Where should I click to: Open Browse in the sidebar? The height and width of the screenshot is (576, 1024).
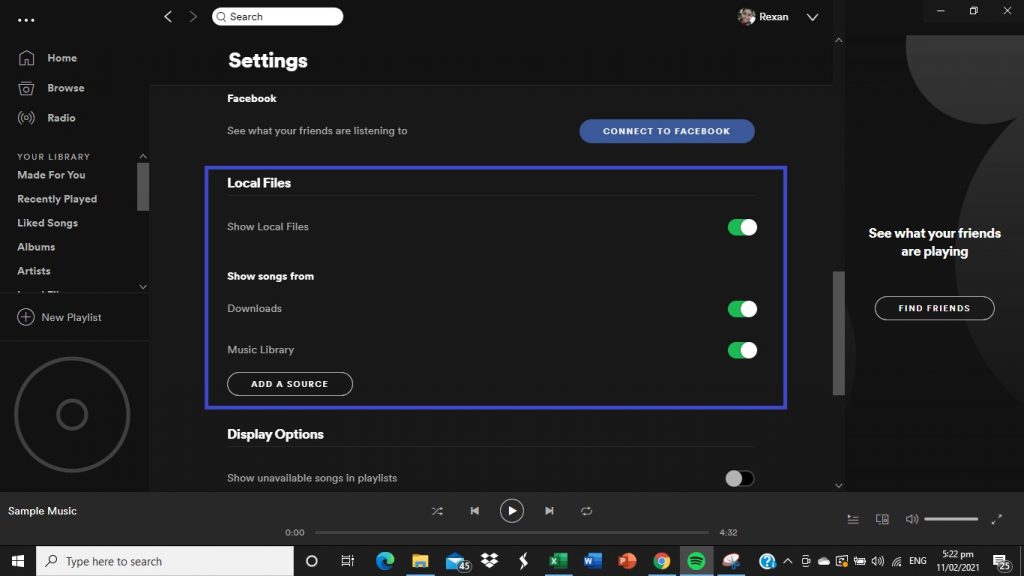(65, 88)
